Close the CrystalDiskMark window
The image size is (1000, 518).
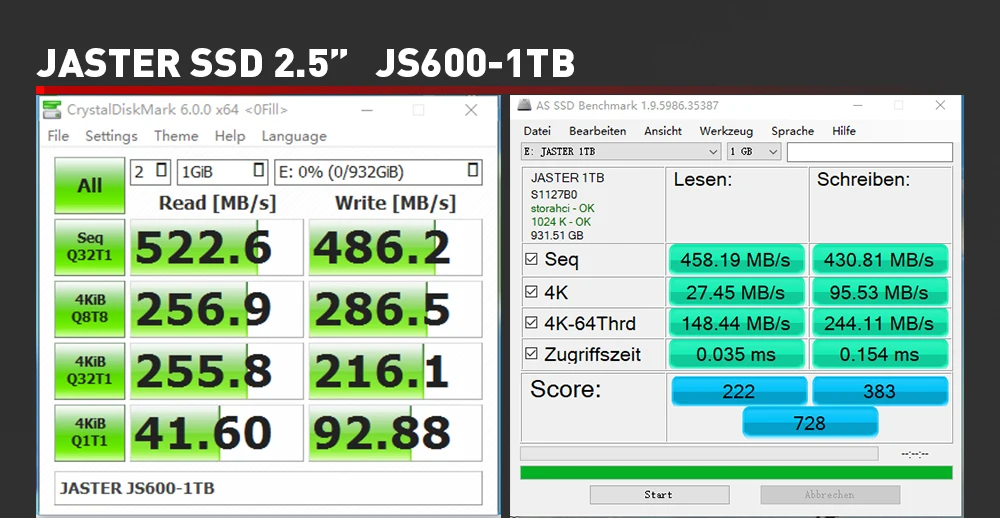(471, 110)
